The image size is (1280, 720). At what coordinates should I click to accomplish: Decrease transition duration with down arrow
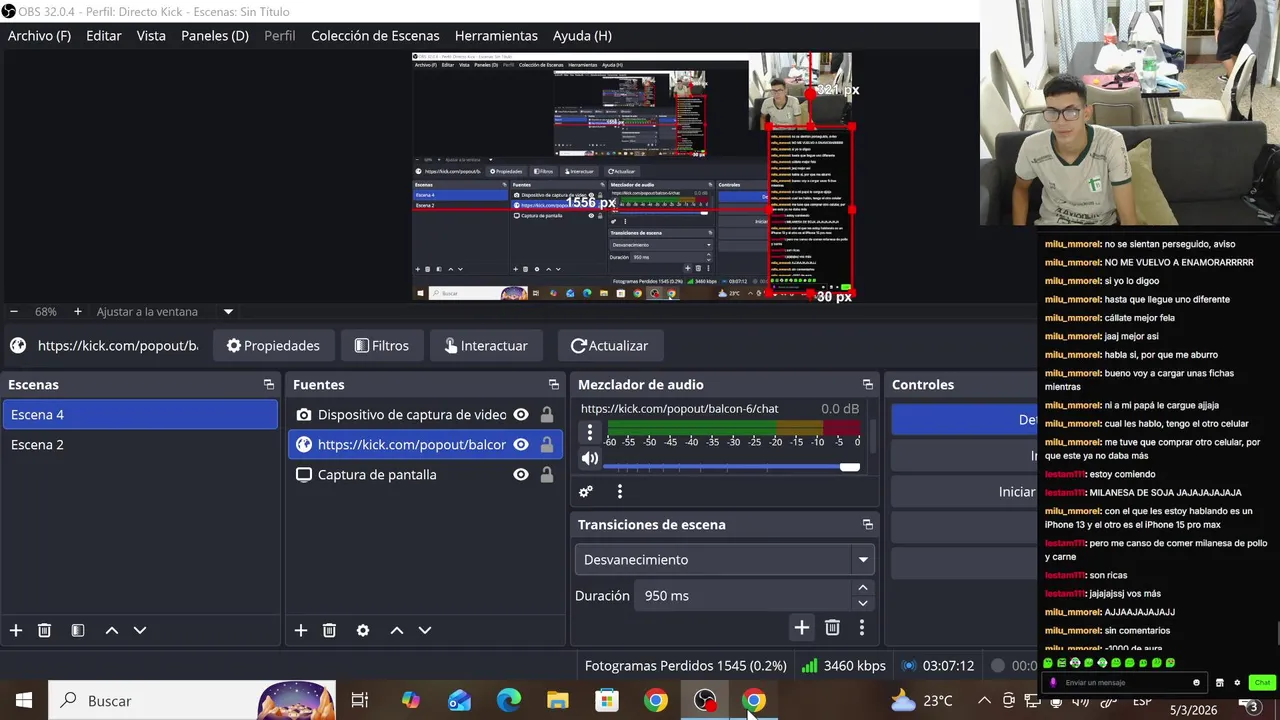[863, 603]
